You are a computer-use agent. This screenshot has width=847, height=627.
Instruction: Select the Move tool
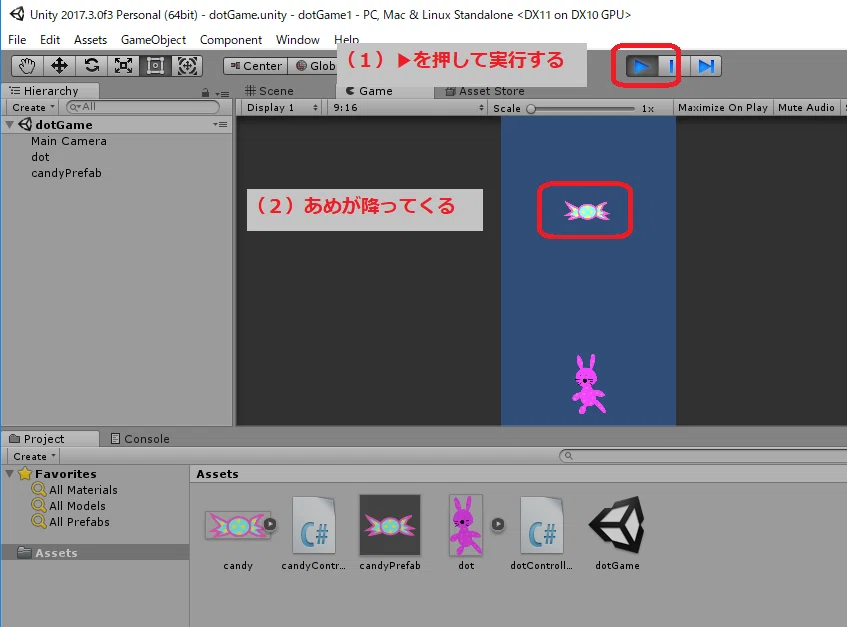pos(59,66)
